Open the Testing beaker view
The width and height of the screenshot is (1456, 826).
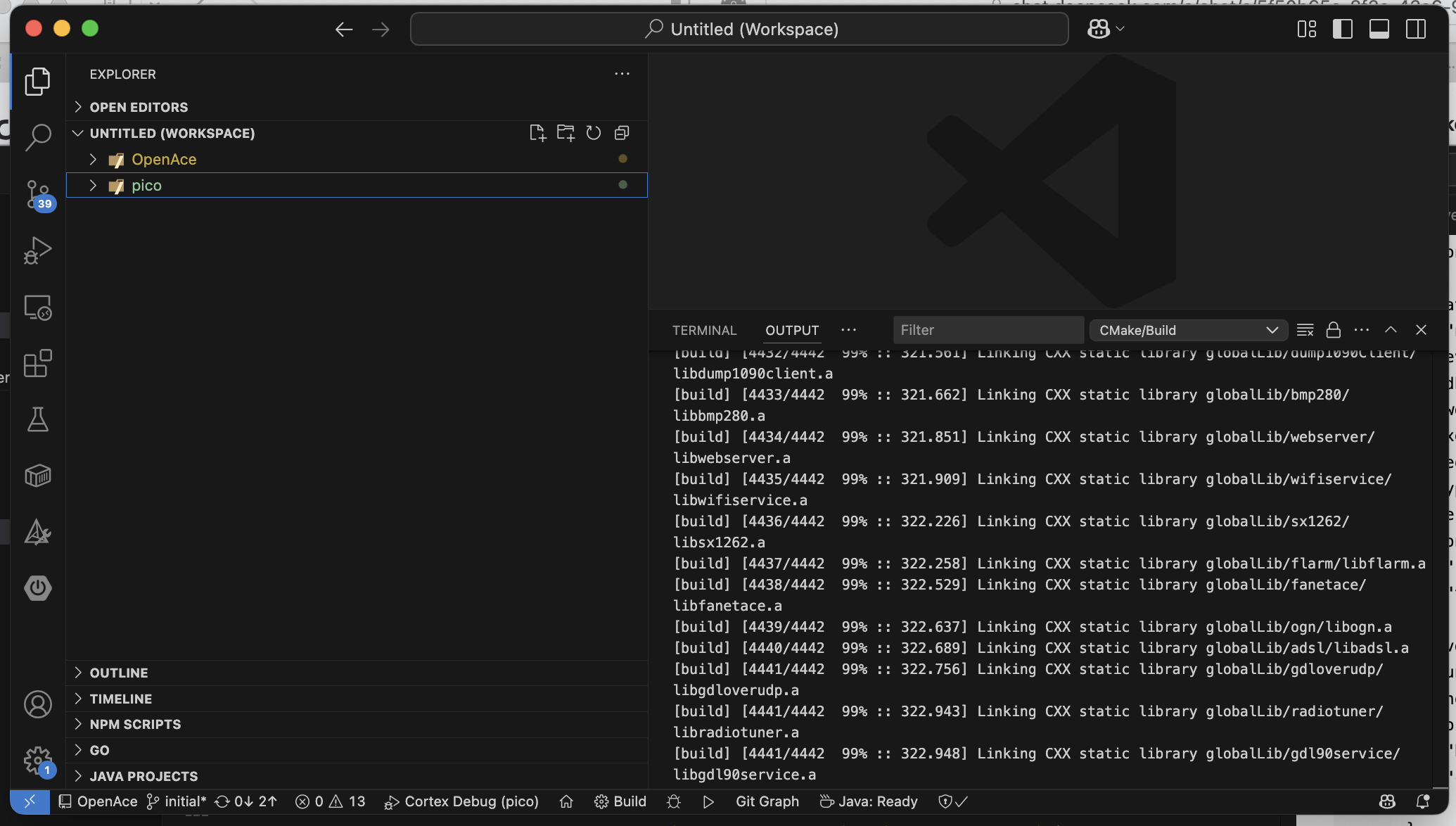pyautogui.click(x=38, y=420)
